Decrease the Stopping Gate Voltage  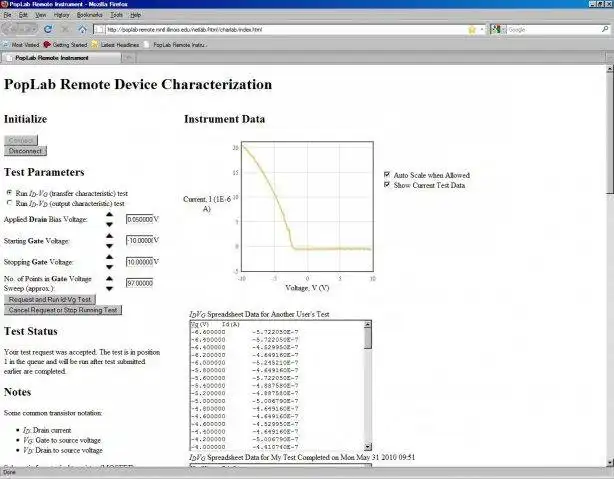pyautogui.click(x=109, y=267)
